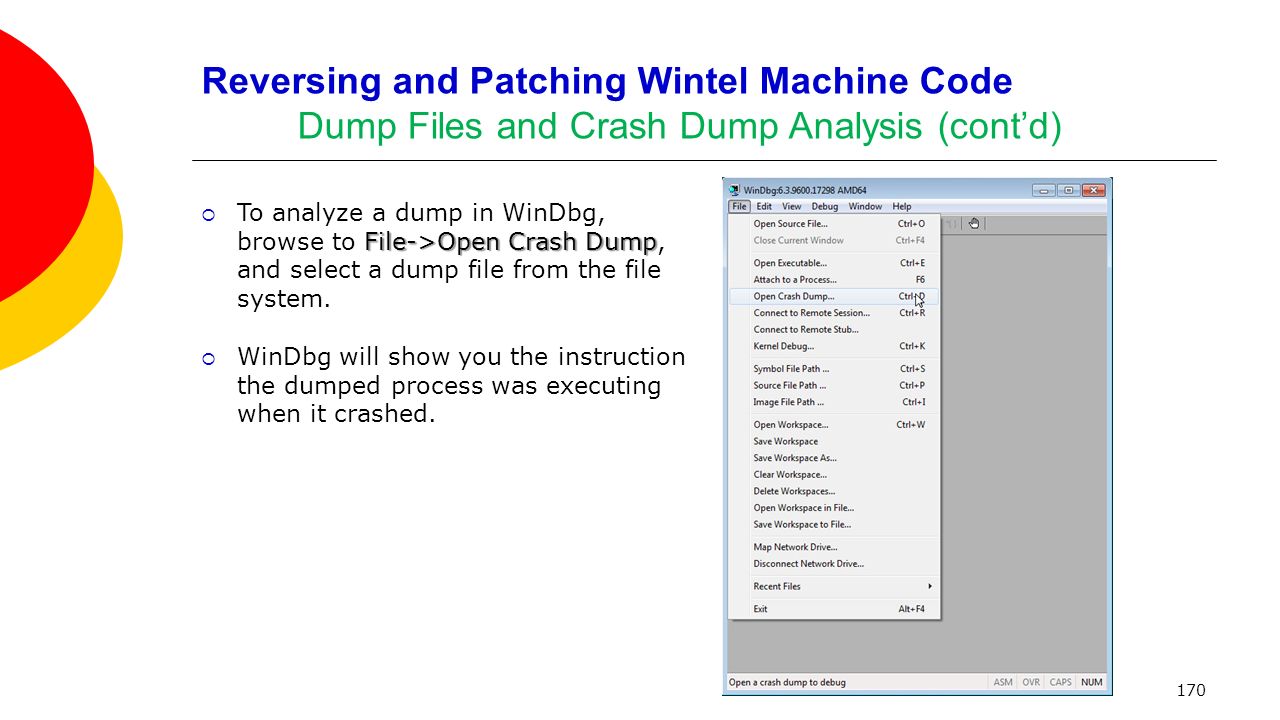The image size is (1280, 720).
Task: Click the ASM status bar indicator
Action: 1003,682
